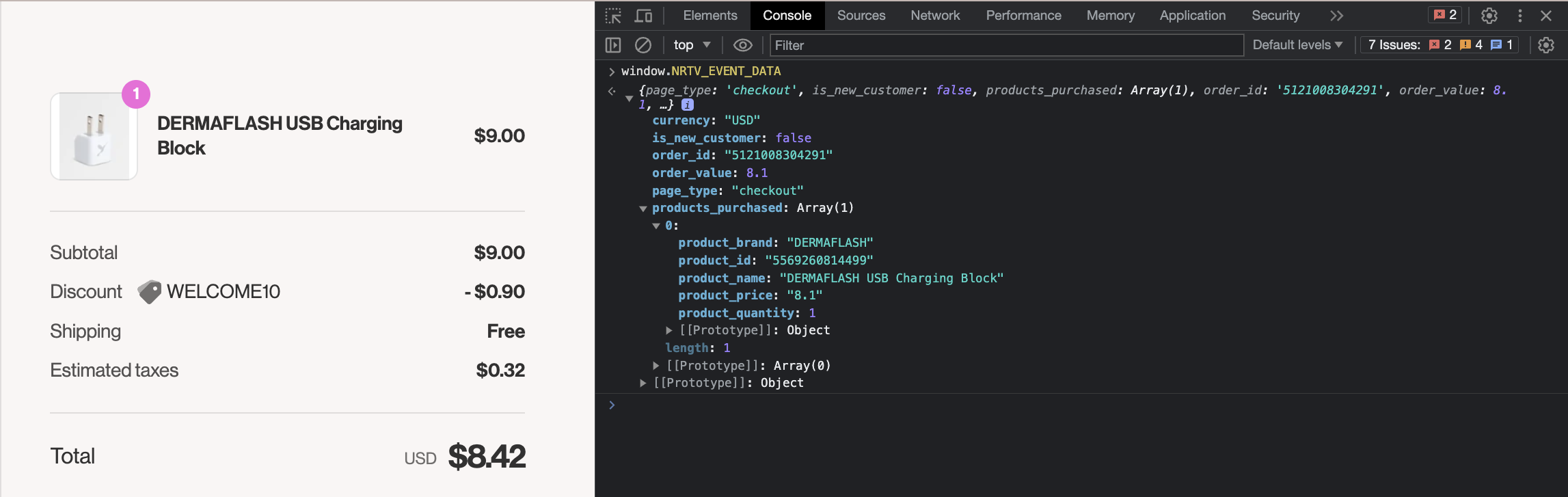Show the console sidebar panel
The image size is (1568, 497).
pyautogui.click(x=613, y=45)
